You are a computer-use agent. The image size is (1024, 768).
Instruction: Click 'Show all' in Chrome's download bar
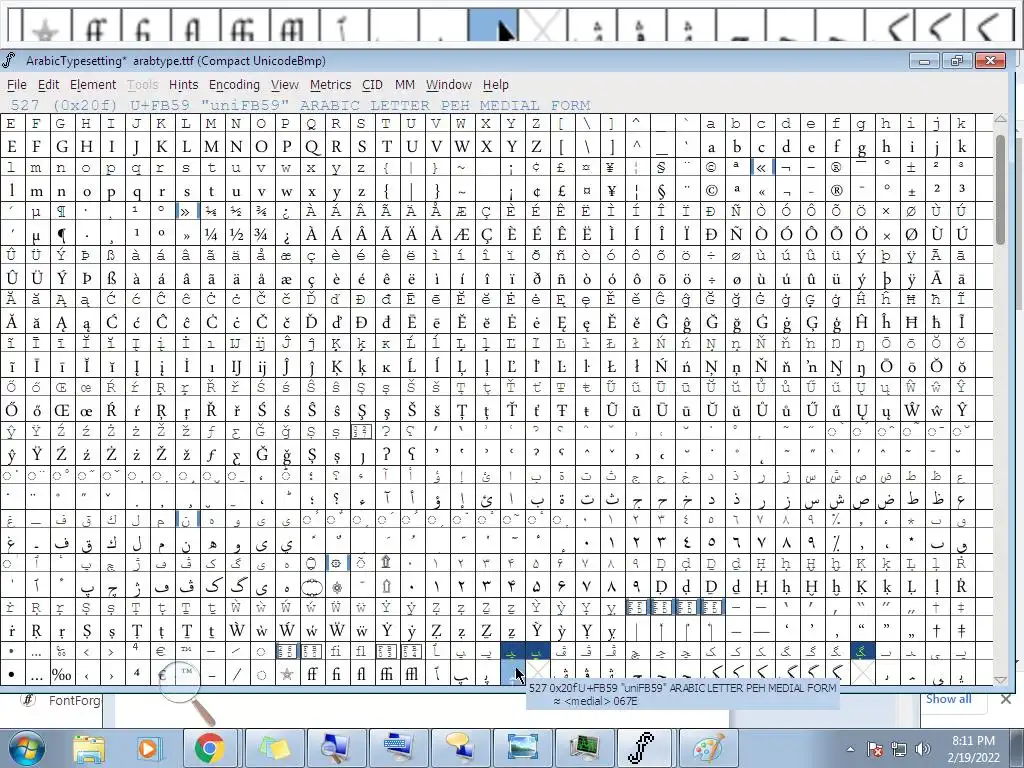click(948, 699)
